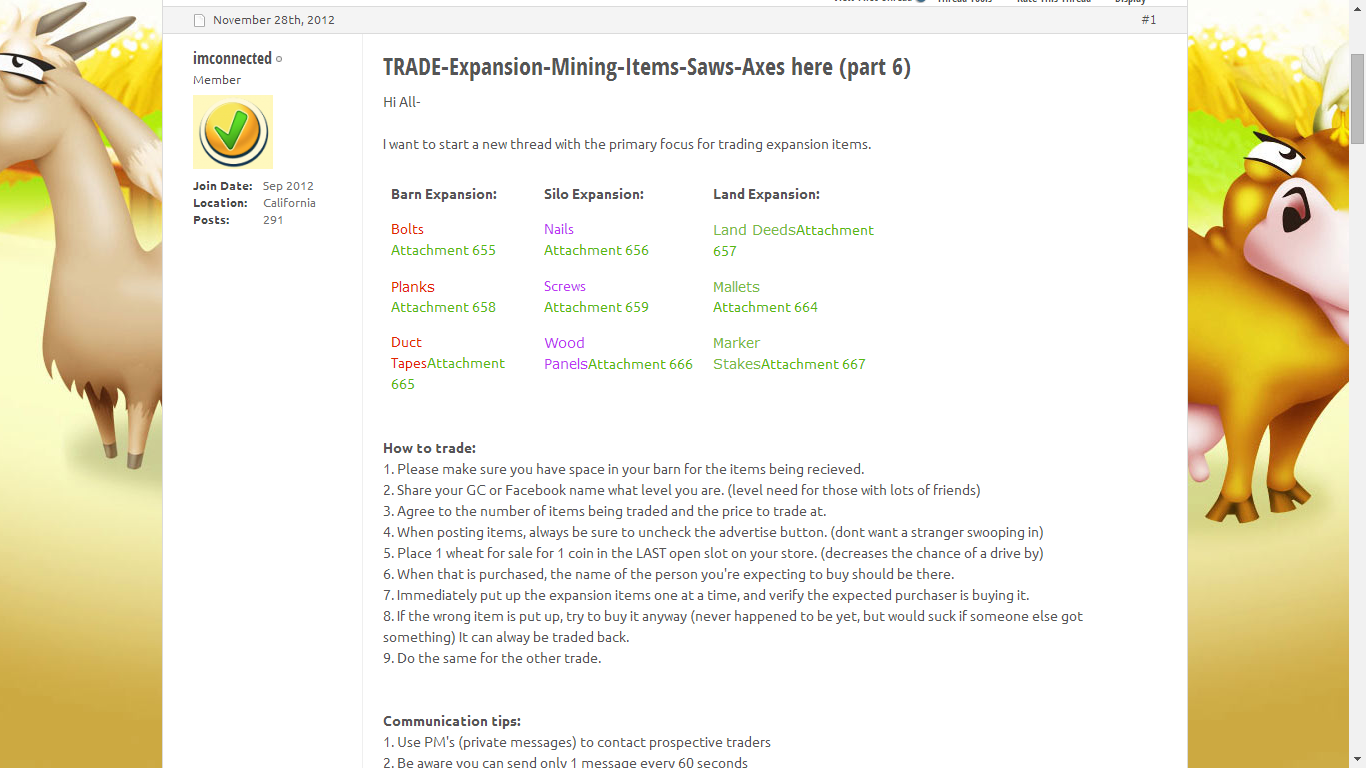The width and height of the screenshot is (1366, 768).
Task: Open the imconnected username profile link
Action: (x=232, y=58)
